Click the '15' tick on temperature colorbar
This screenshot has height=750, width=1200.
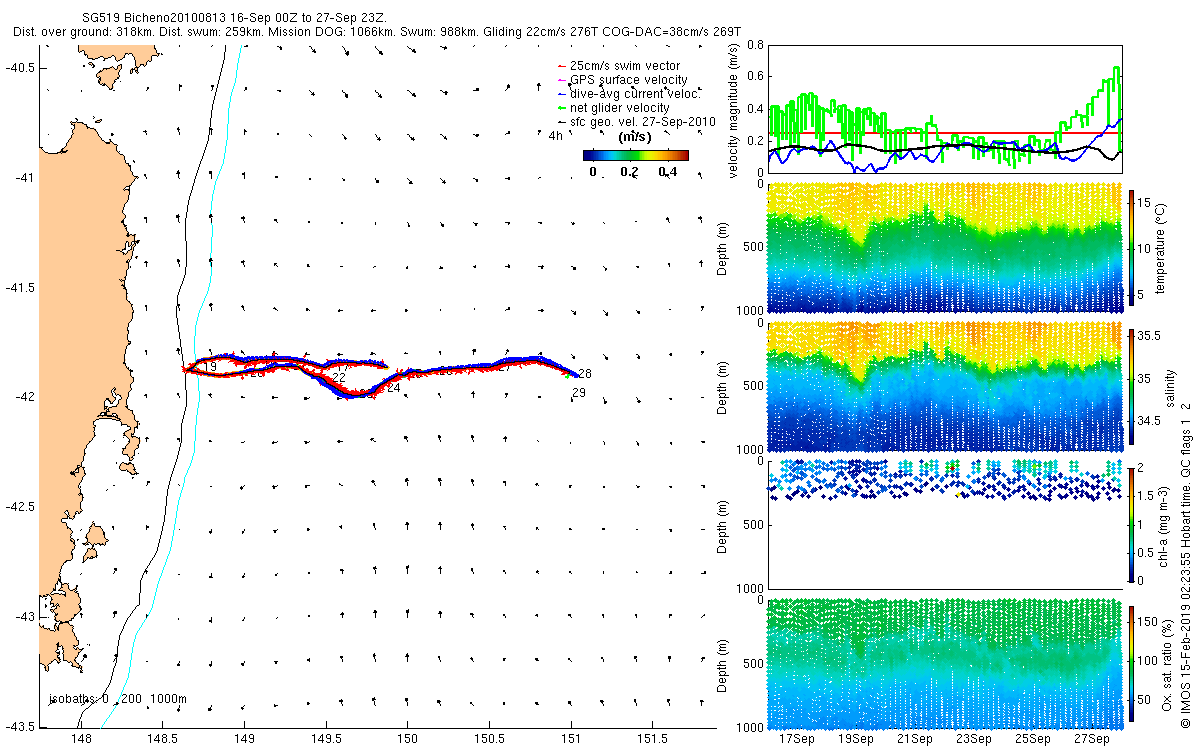pos(1145,202)
